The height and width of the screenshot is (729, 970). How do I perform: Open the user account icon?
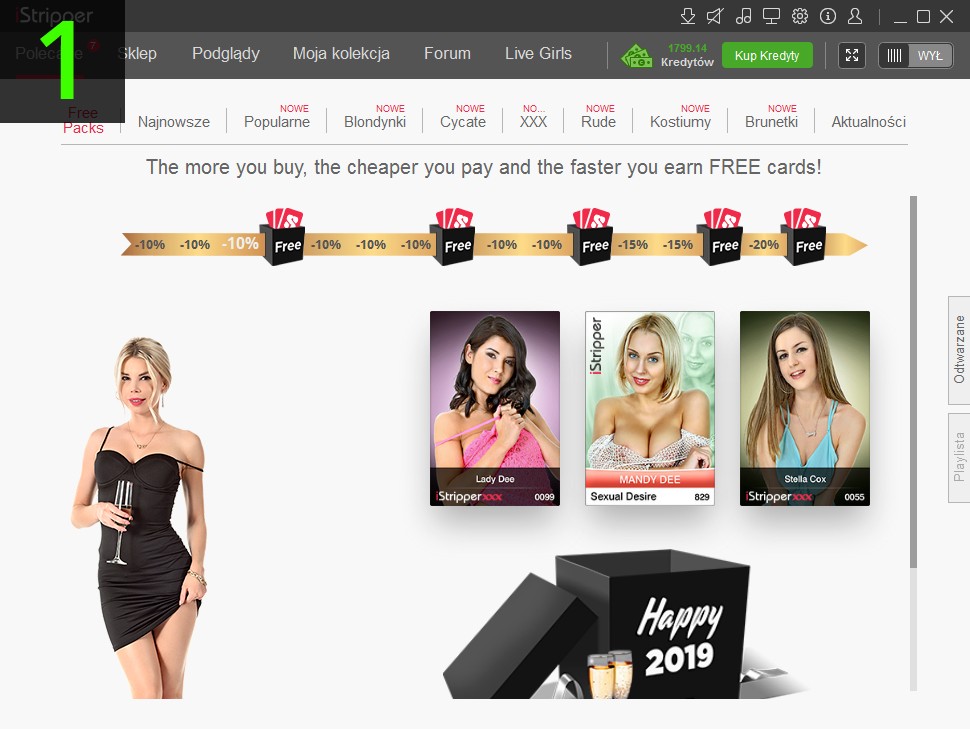coord(855,16)
